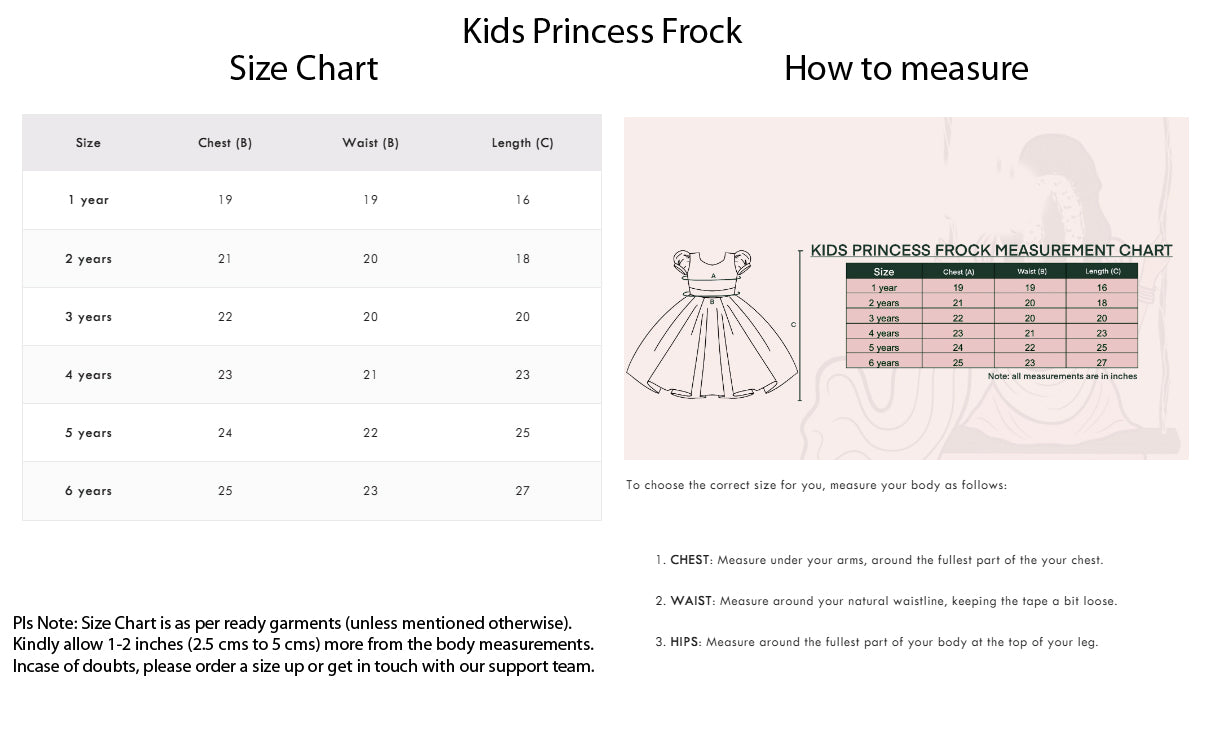
Task: Click the "Chest (B)" column header
Action: tap(225, 143)
